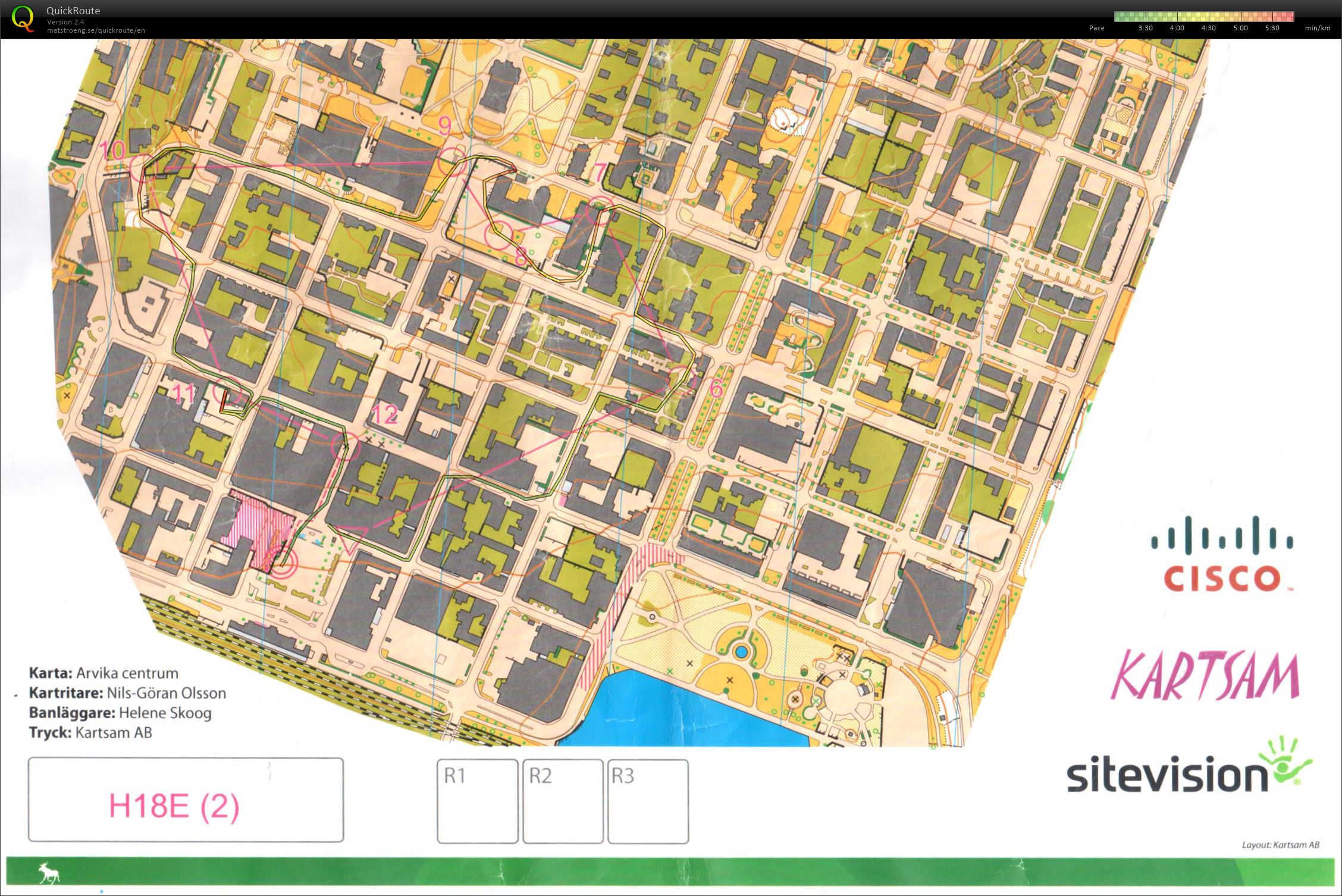Select control circle 7 on the map
This screenshot has width=1342, height=896.
coord(599,210)
